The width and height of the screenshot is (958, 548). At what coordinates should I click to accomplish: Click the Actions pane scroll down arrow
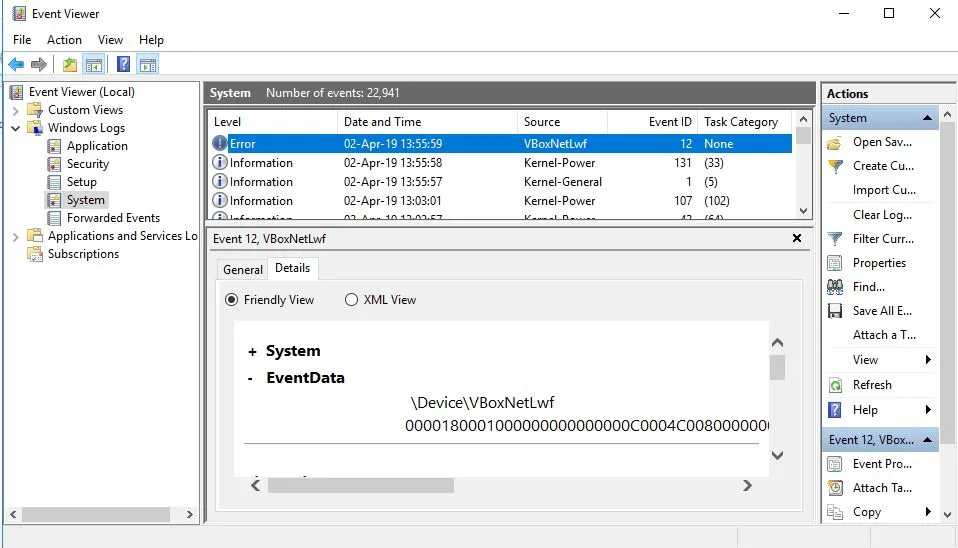pyautogui.click(x=948, y=515)
